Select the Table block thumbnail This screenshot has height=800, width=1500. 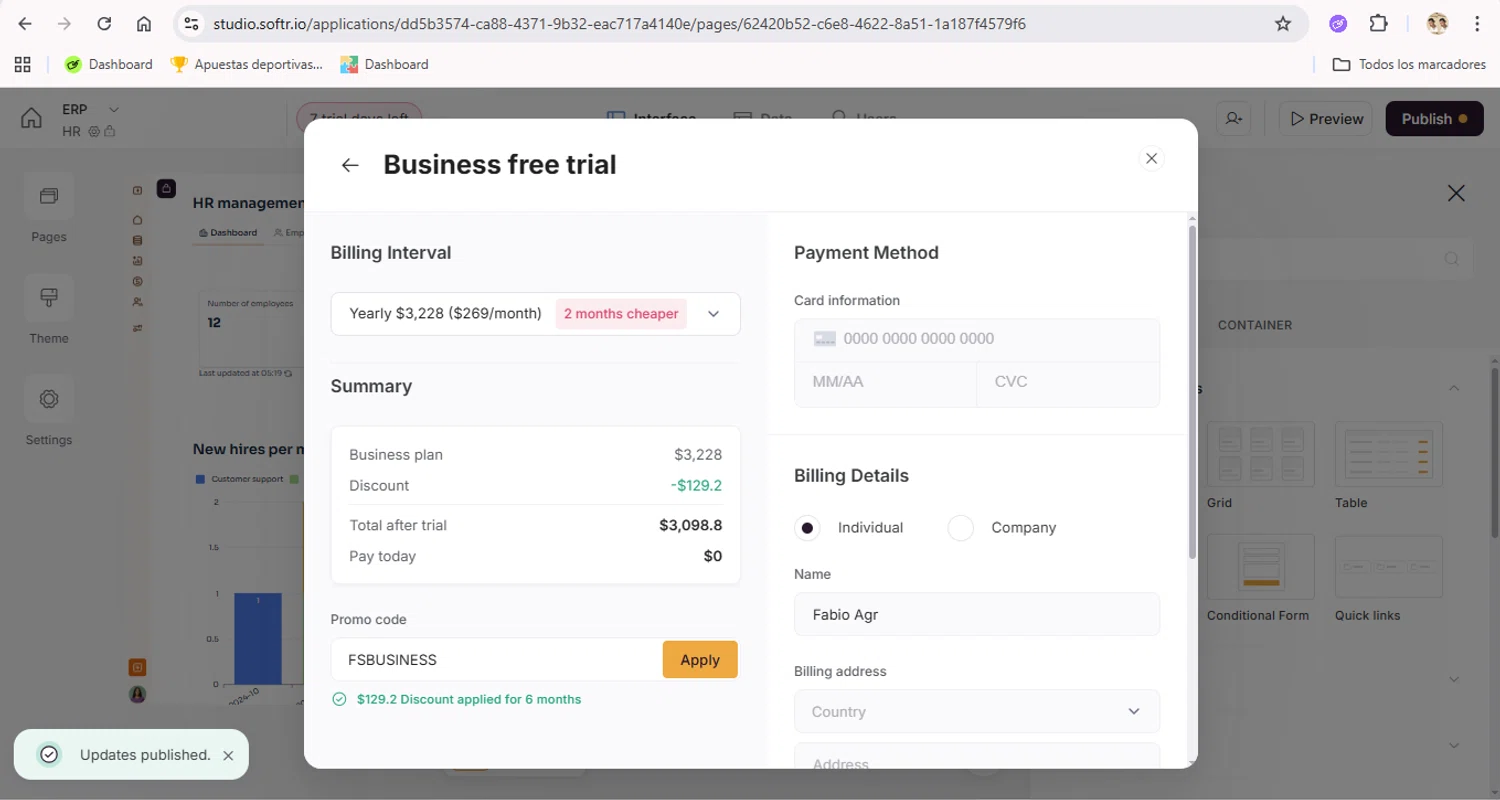point(1388,455)
